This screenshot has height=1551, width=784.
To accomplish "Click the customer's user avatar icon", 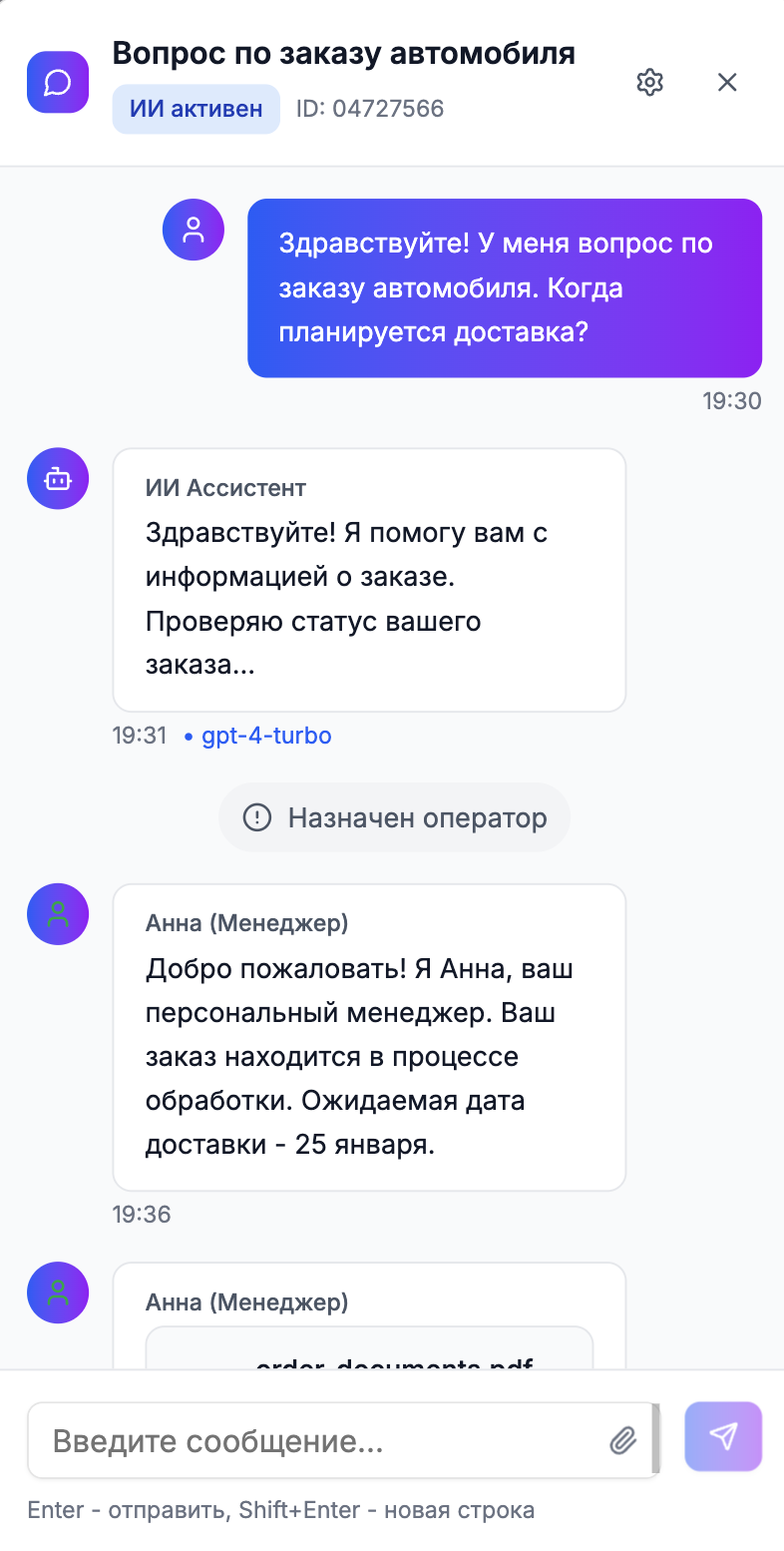I will tap(194, 230).
